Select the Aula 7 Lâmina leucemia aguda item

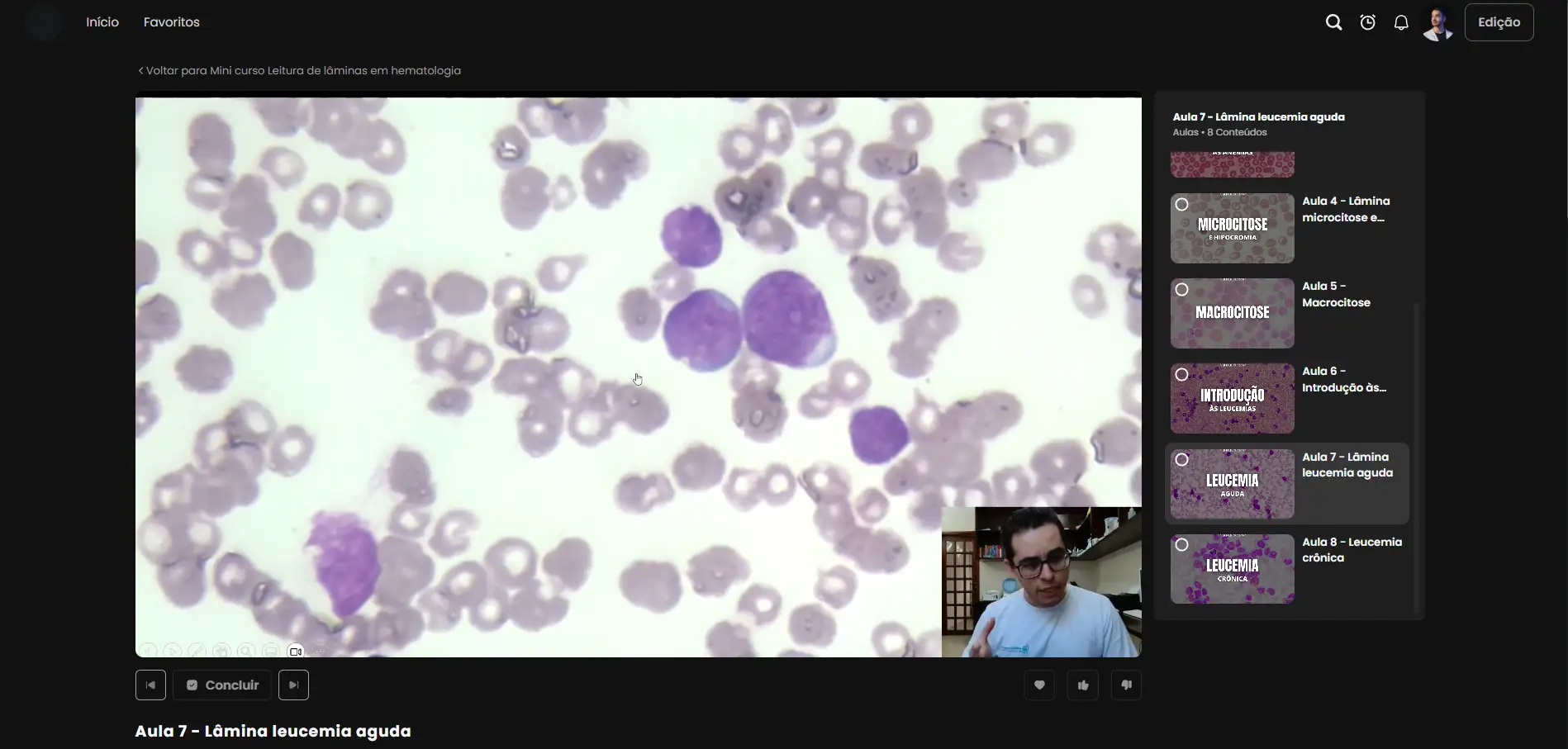coord(1286,483)
